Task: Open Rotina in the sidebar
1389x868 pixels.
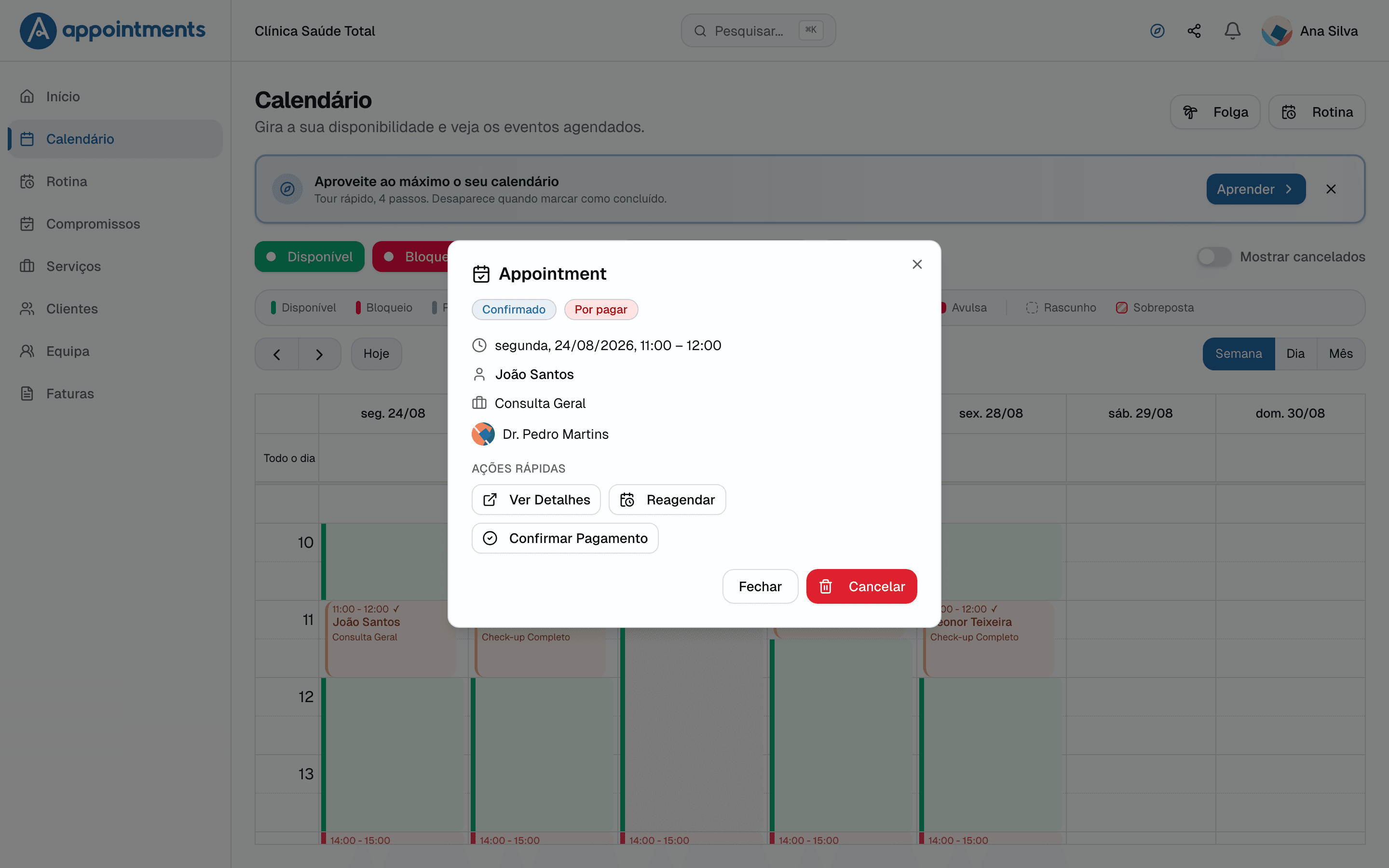Action: (115, 181)
